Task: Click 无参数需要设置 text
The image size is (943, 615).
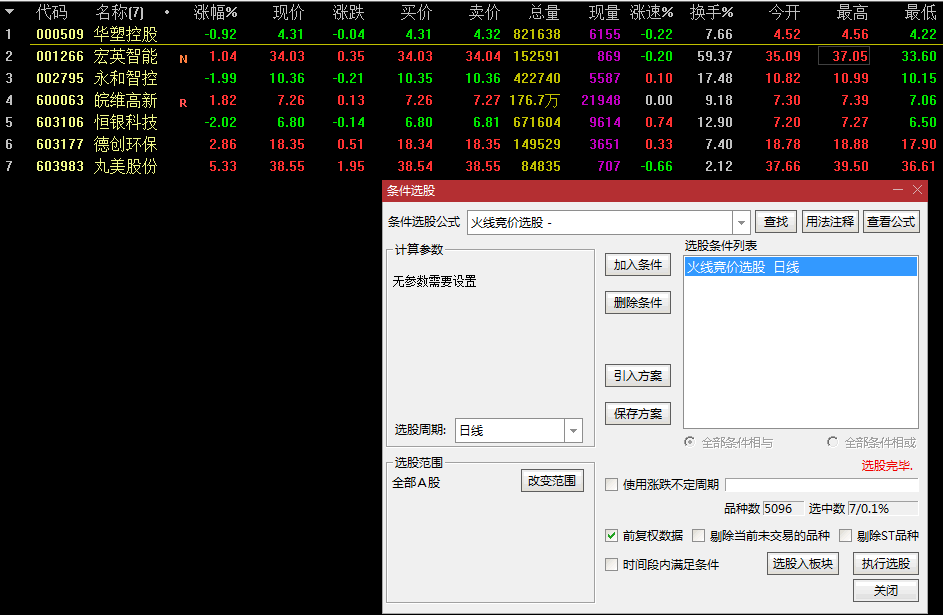Action: point(434,281)
